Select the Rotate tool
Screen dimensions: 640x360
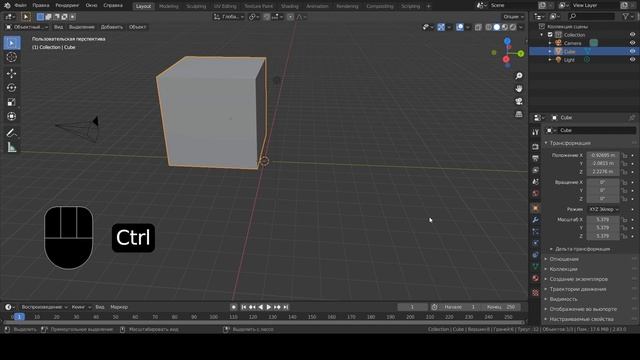[12, 88]
